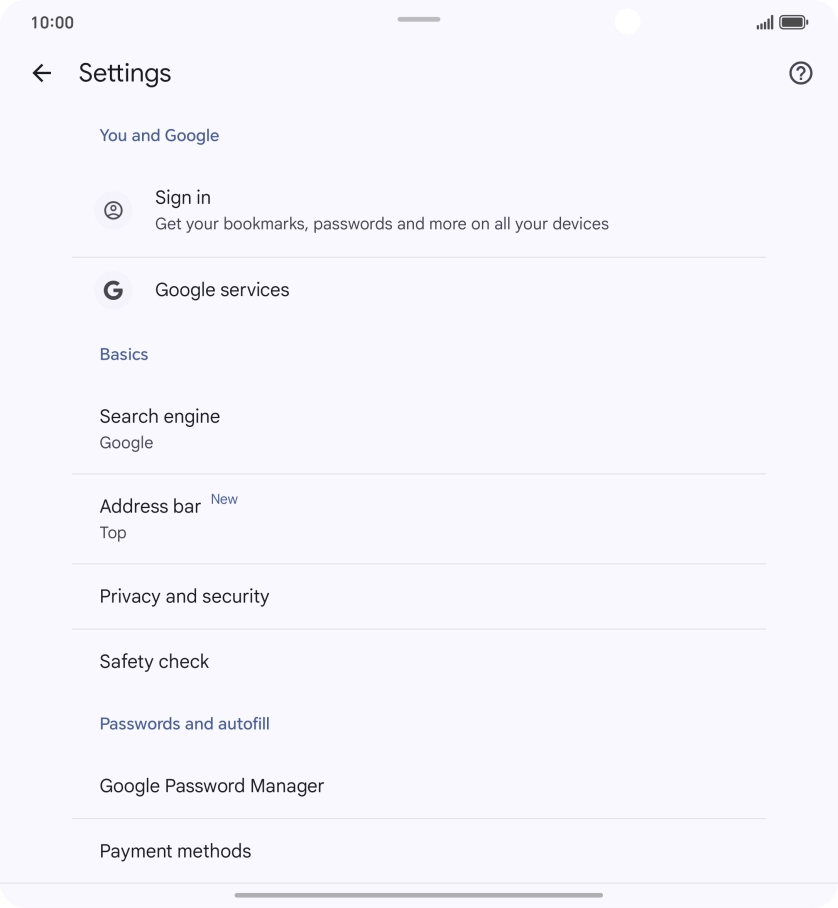Open the Address bar setting
The height and width of the screenshot is (908, 838).
tap(150, 518)
